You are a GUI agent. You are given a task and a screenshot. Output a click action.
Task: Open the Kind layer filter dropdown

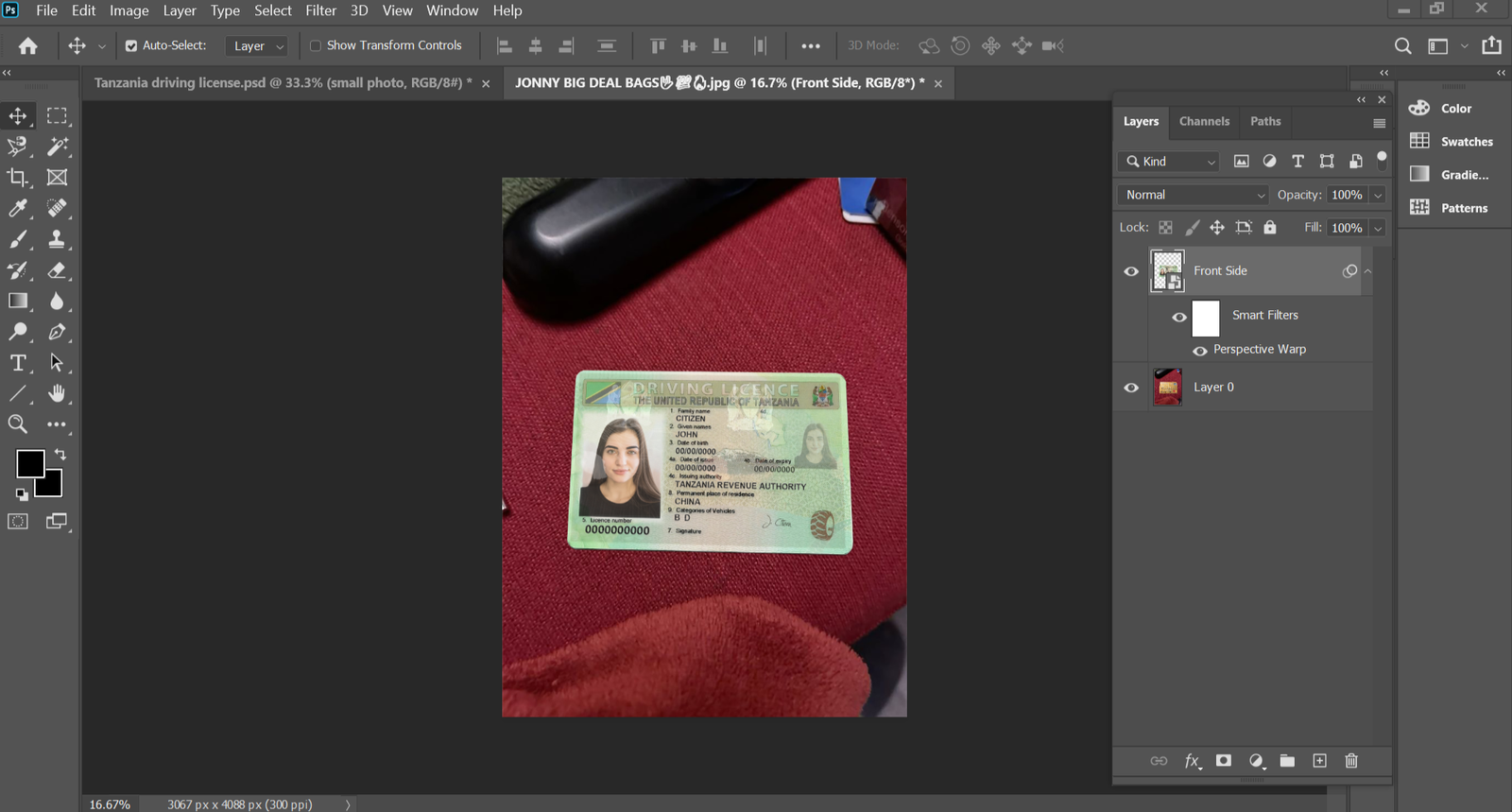point(1169,162)
